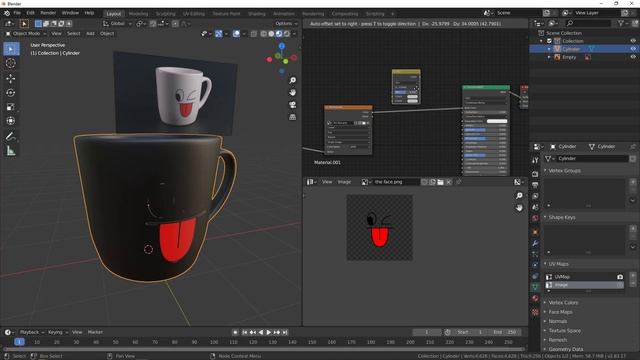Screen dimensions: 640x360
Task: Switch to the UV Editing workspace tab
Action: [x=193, y=14]
